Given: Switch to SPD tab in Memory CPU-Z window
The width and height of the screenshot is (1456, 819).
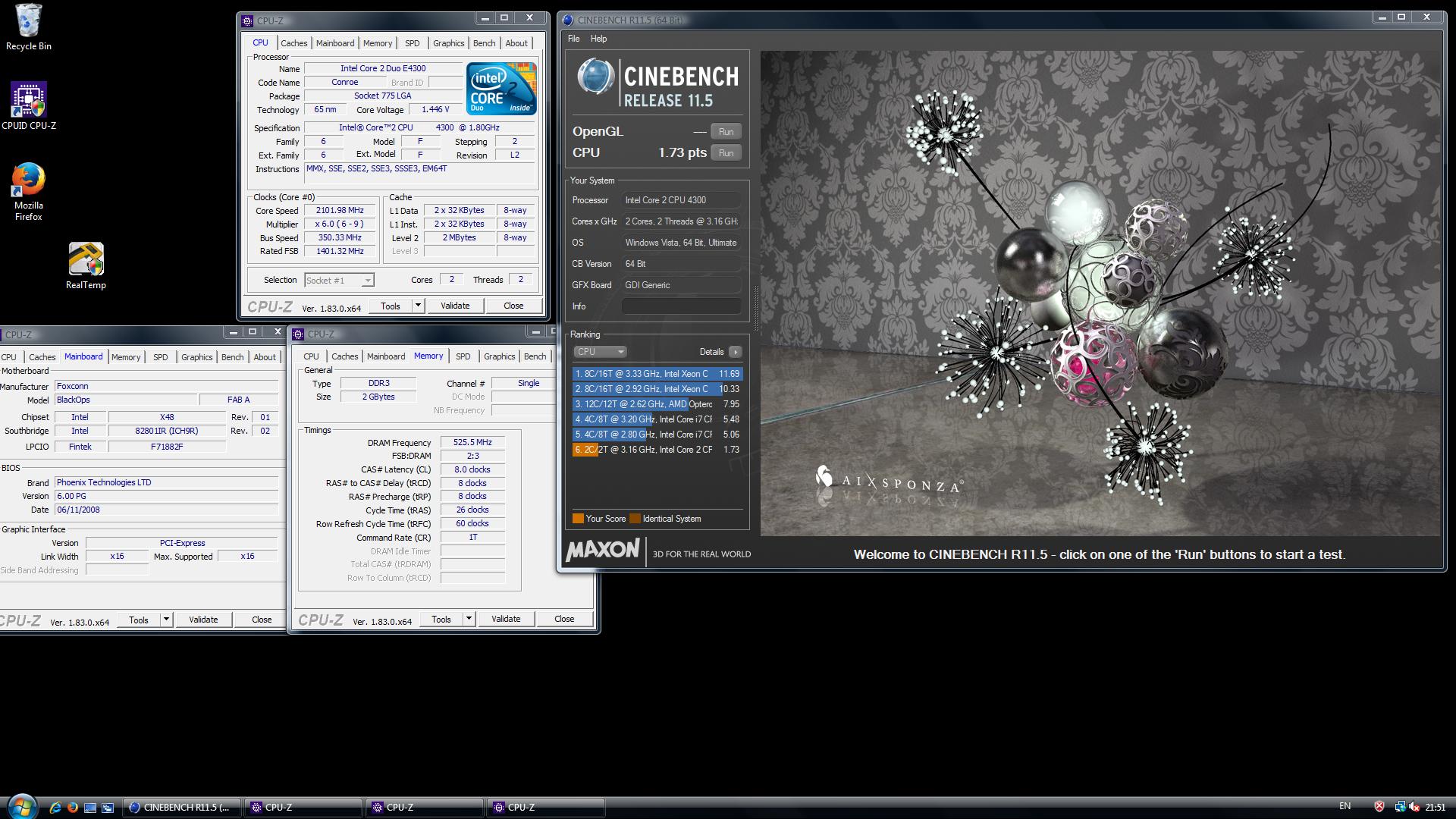Looking at the screenshot, I should click(463, 356).
